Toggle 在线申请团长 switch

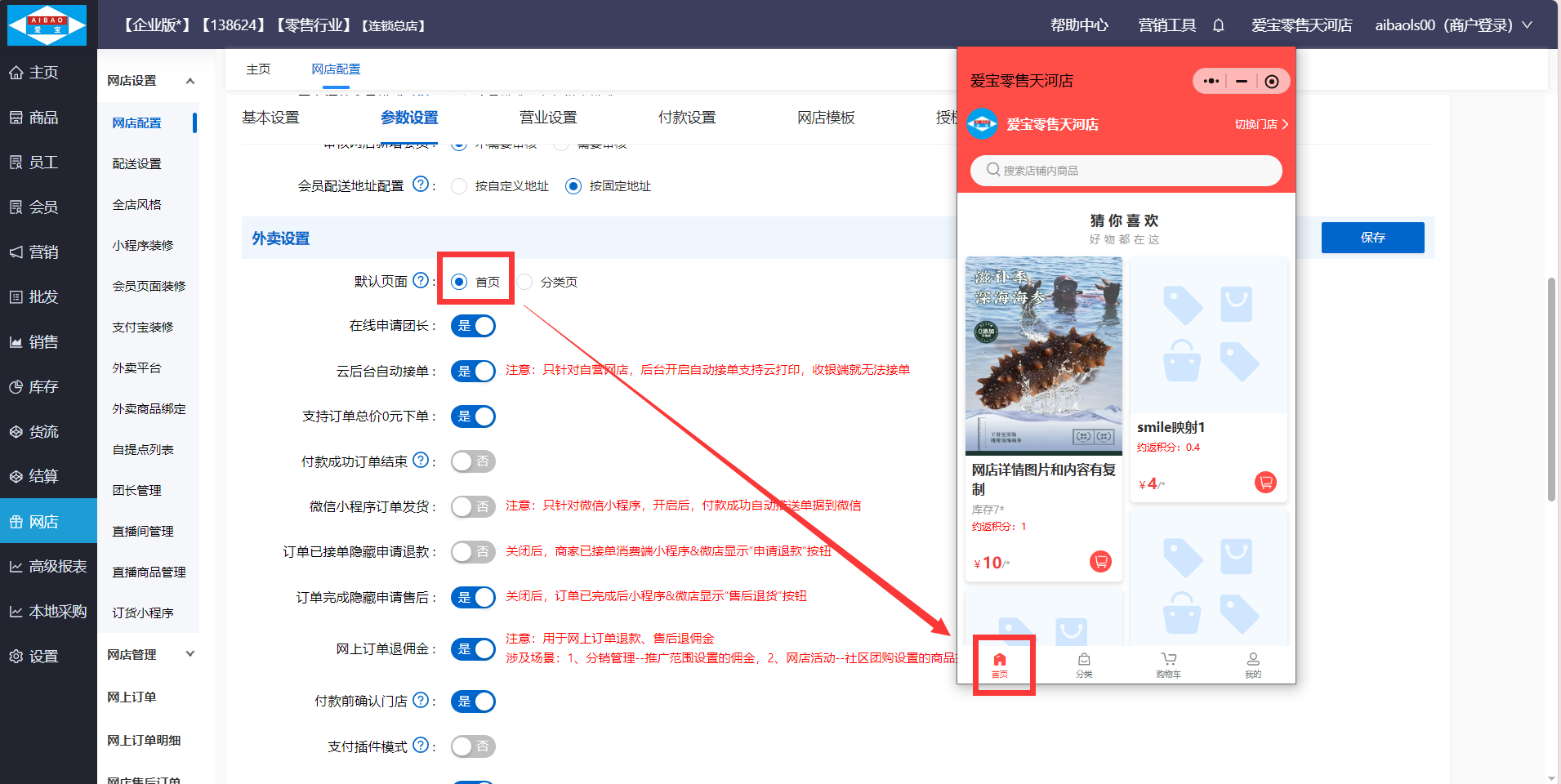point(473,326)
